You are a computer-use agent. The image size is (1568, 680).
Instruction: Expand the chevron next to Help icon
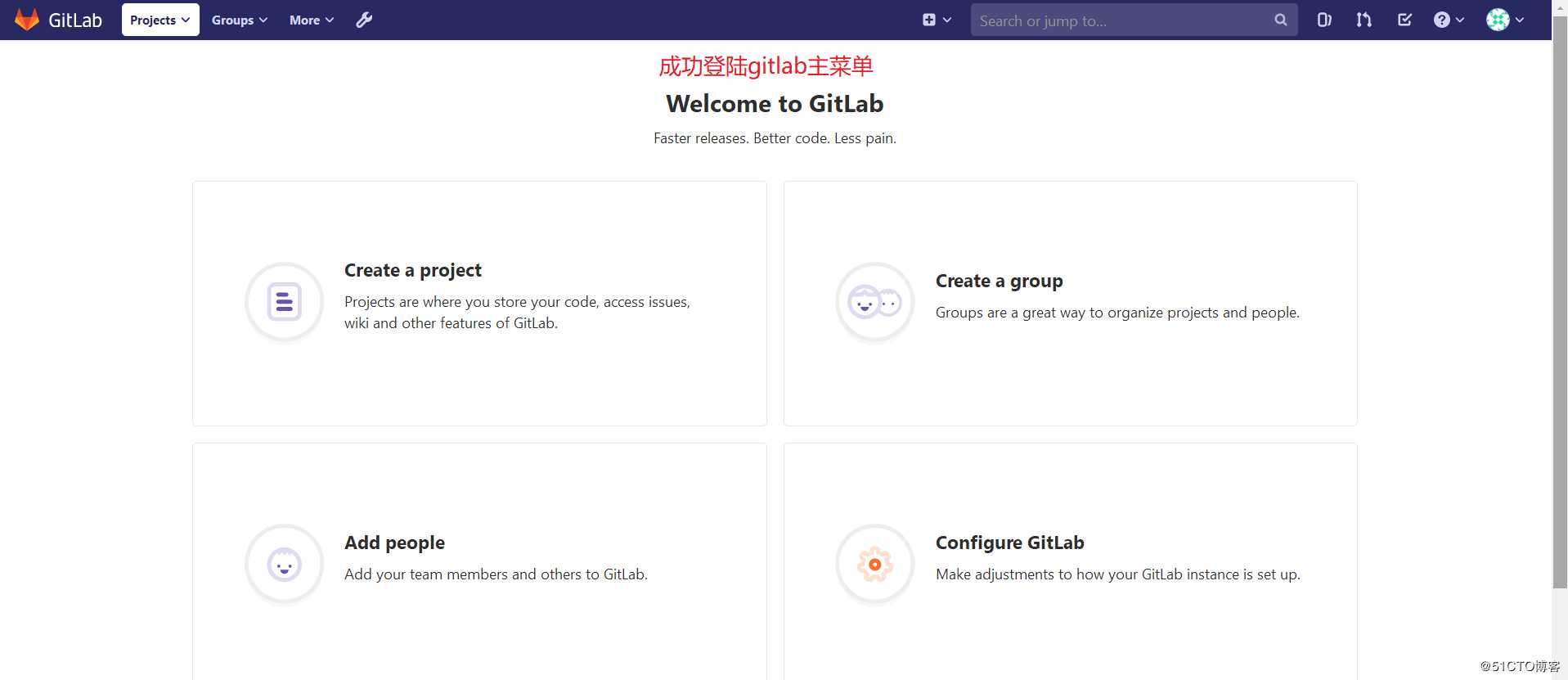click(1460, 20)
